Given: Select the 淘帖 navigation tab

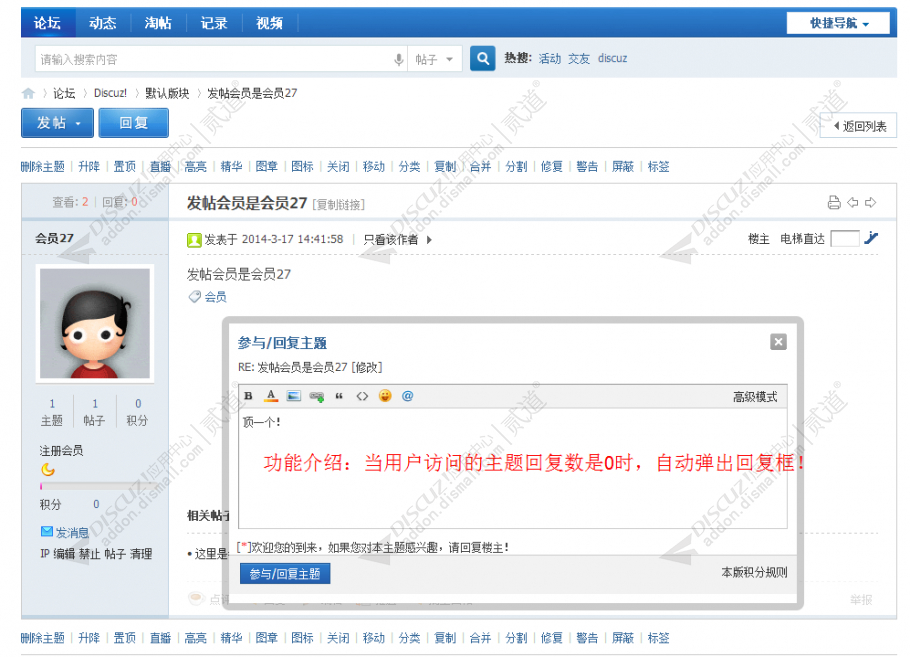Looking at the screenshot, I should [x=159, y=22].
